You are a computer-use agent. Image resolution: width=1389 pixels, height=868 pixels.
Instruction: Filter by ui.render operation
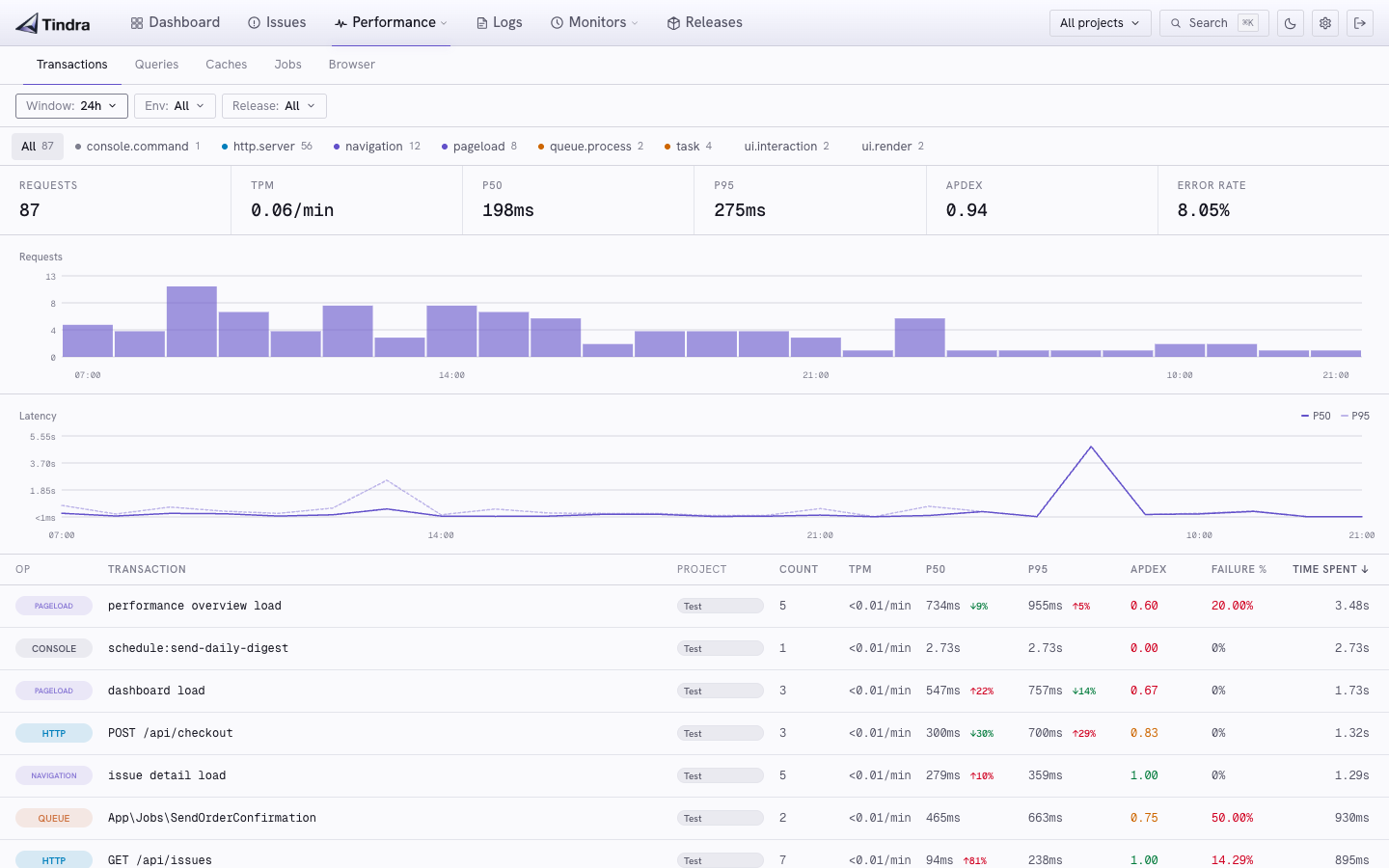point(892,147)
